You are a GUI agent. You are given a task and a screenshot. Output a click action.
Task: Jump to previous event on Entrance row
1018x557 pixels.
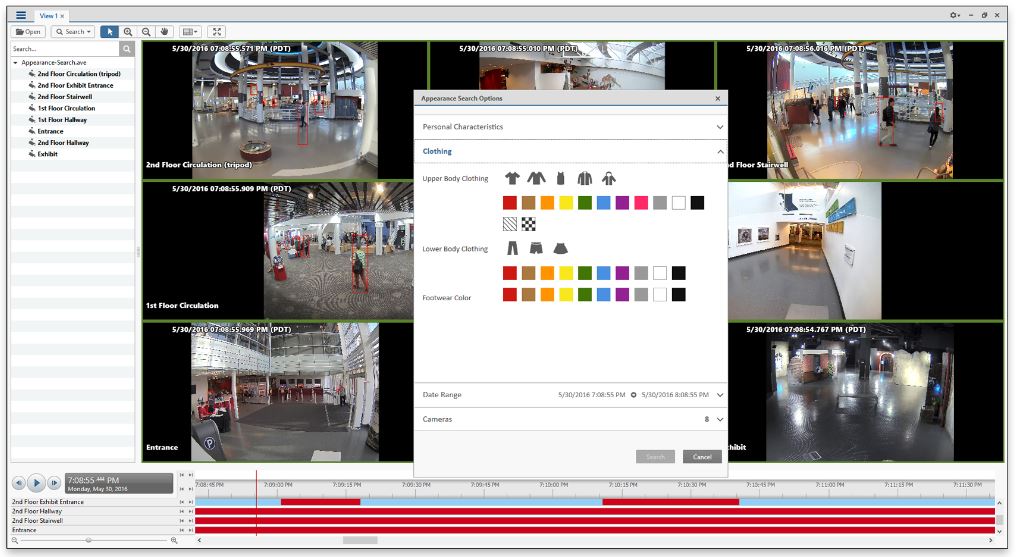pos(182,530)
